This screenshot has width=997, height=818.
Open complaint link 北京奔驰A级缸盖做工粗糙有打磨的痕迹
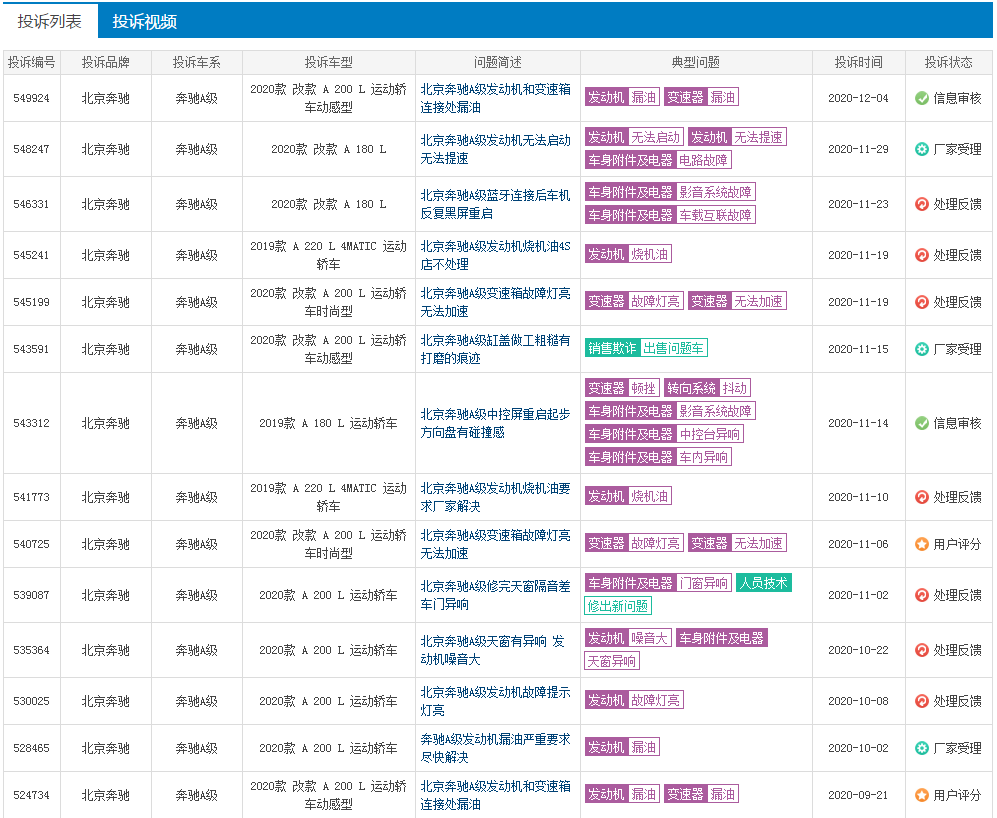pyautogui.click(x=495, y=349)
